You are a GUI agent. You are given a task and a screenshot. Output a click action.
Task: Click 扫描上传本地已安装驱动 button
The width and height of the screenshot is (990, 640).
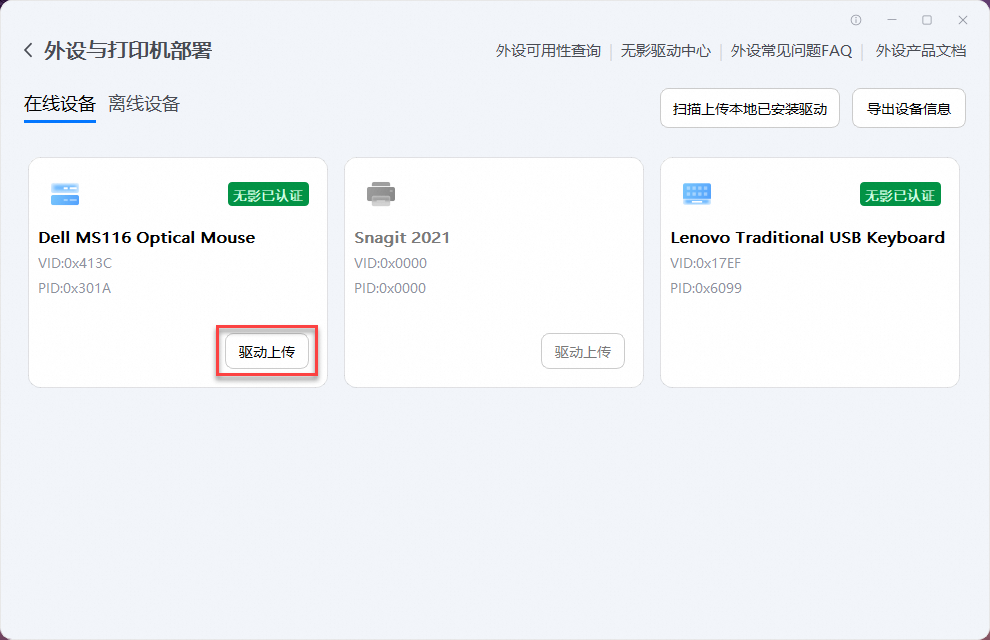(749, 109)
